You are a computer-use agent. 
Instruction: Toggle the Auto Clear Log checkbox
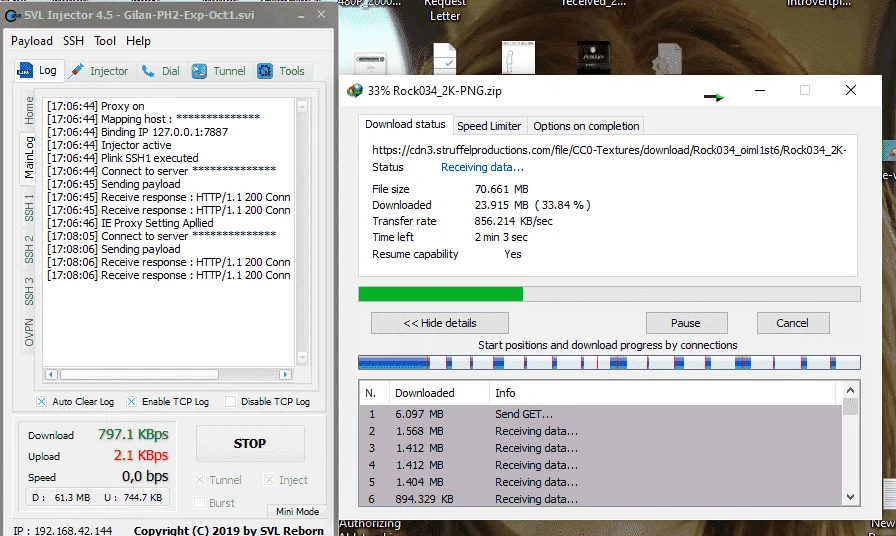[x=41, y=402]
